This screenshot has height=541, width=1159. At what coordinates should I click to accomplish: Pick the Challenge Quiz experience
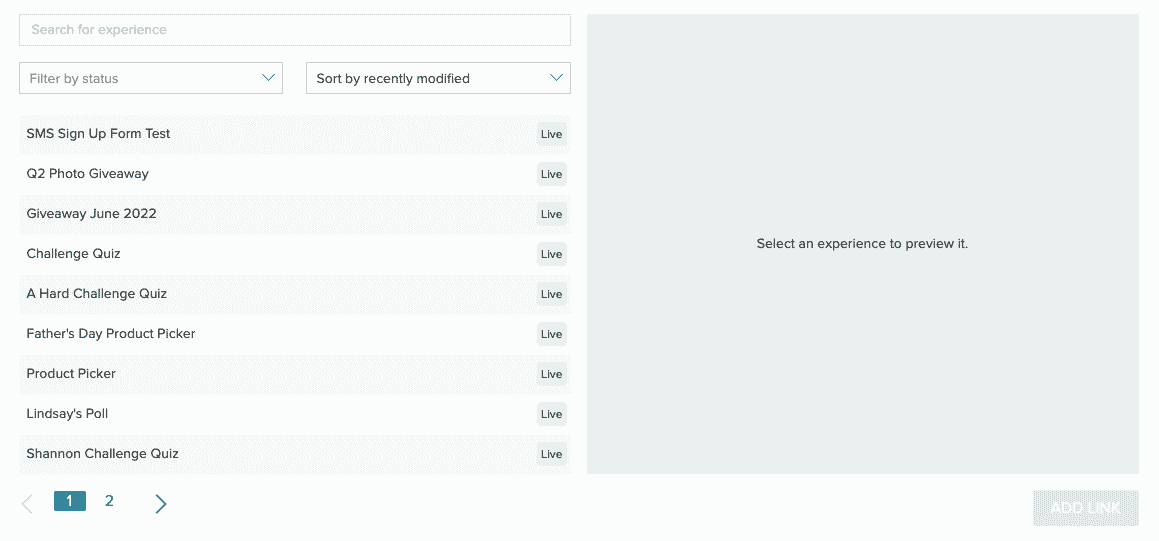point(74,254)
